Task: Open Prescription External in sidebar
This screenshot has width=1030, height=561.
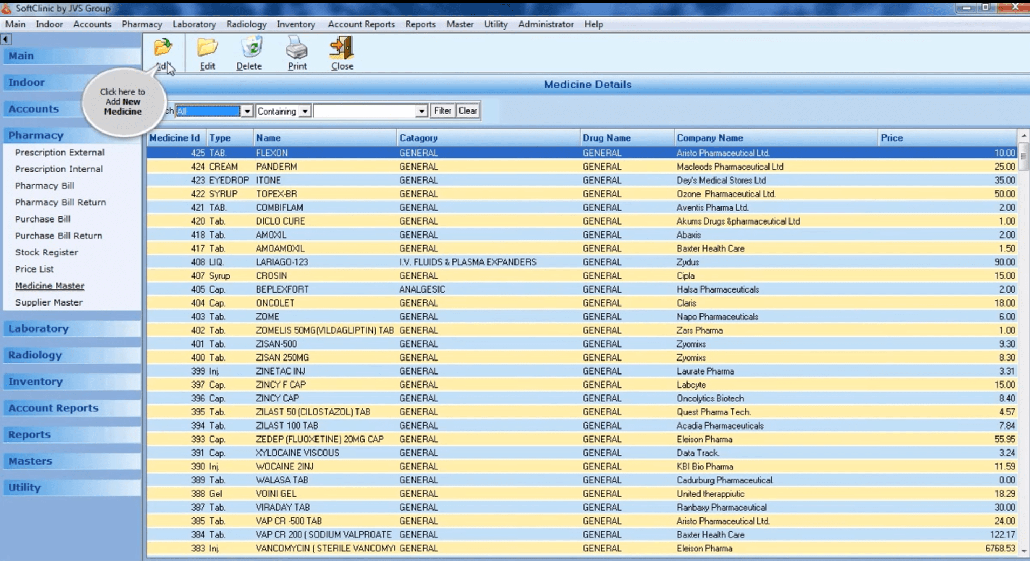Action: (60, 152)
